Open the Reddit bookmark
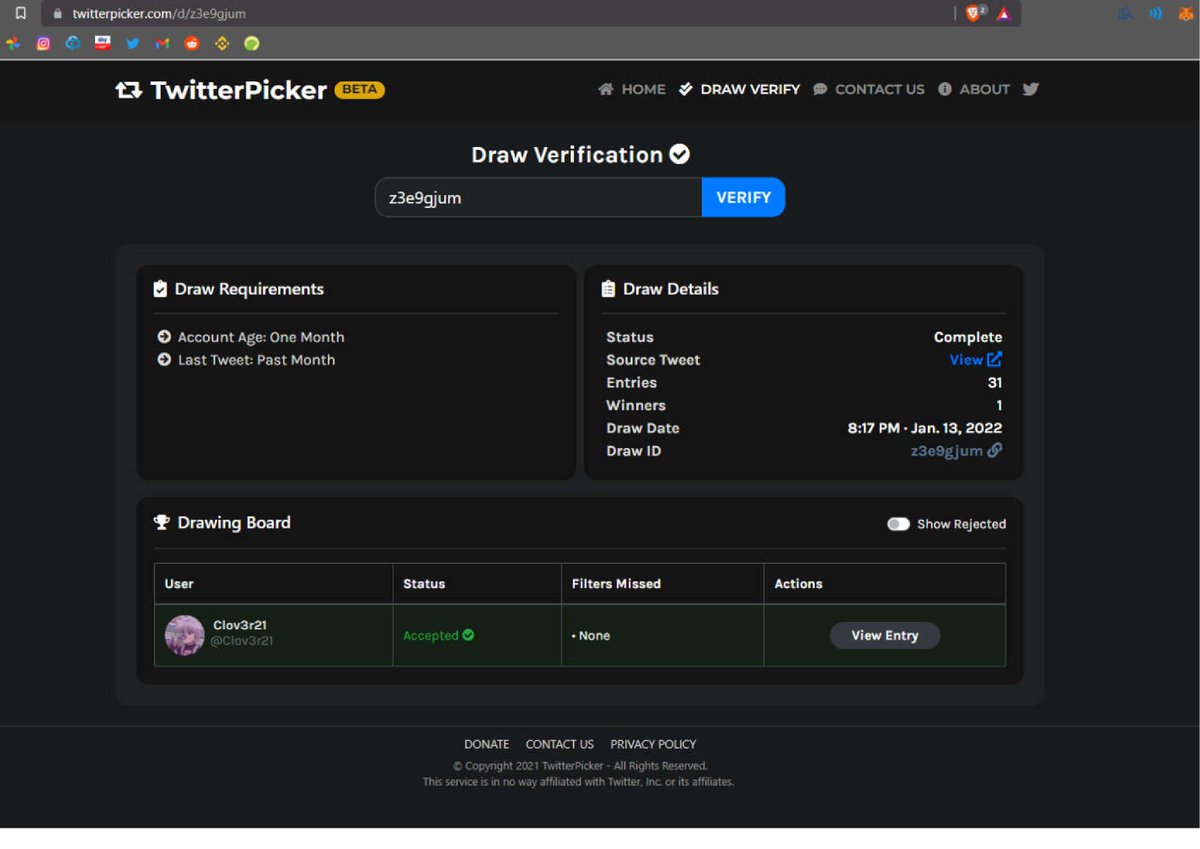 coord(192,43)
